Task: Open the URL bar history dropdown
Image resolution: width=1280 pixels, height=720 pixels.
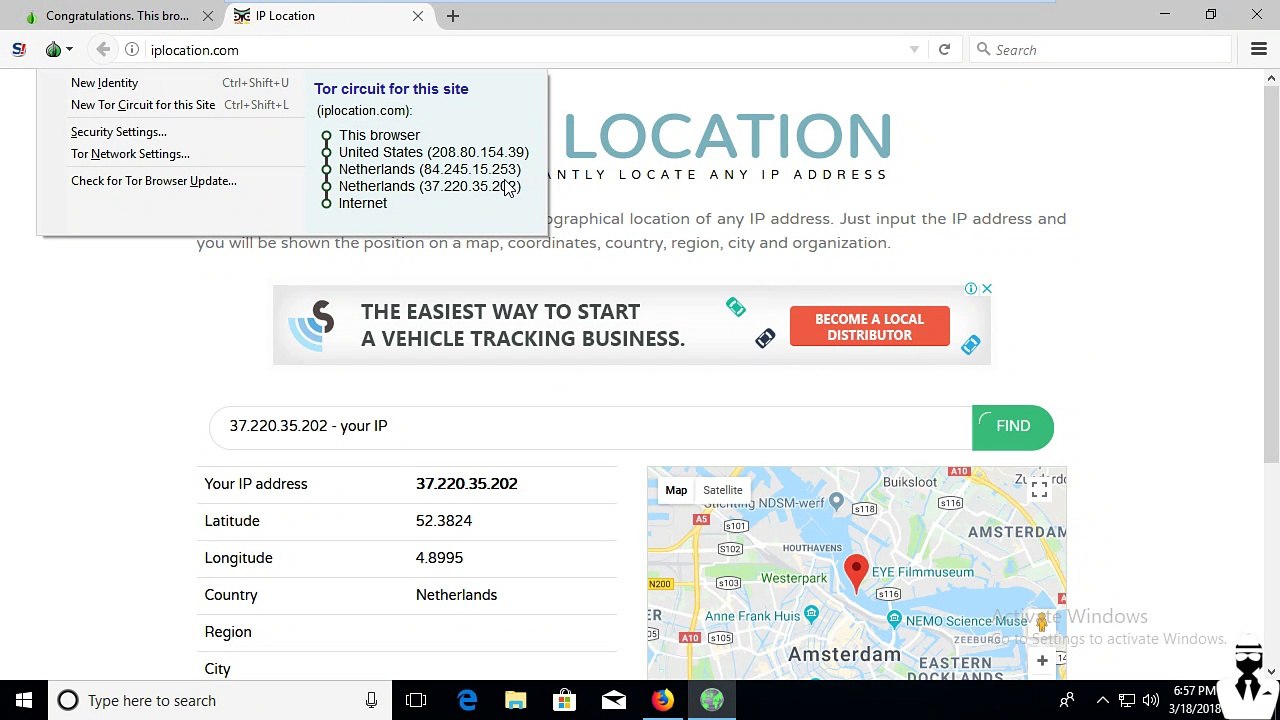Action: (914, 49)
